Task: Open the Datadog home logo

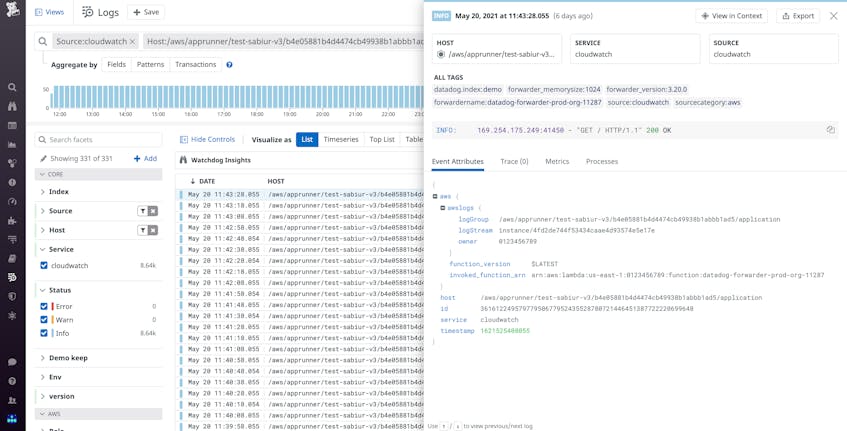Action: (x=12, y=9)
